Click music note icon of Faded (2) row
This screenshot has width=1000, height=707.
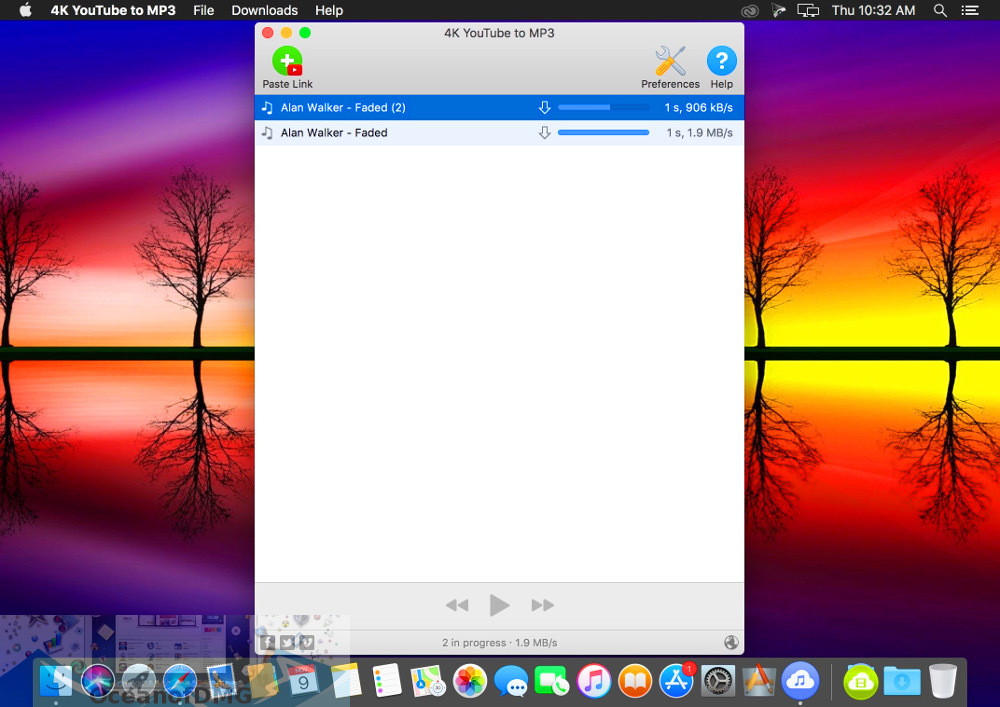(267, 108)
